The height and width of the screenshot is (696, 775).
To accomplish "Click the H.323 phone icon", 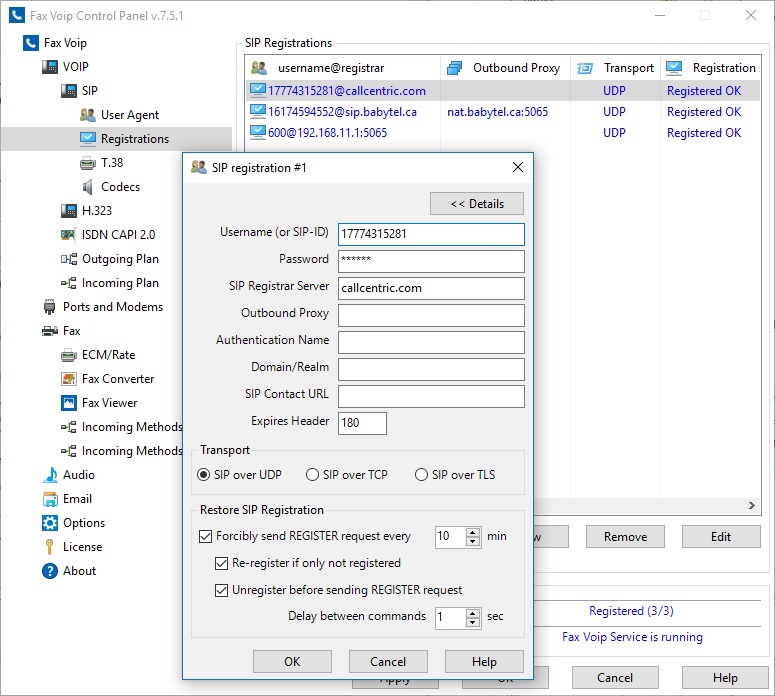I will [x=69, y=211].
